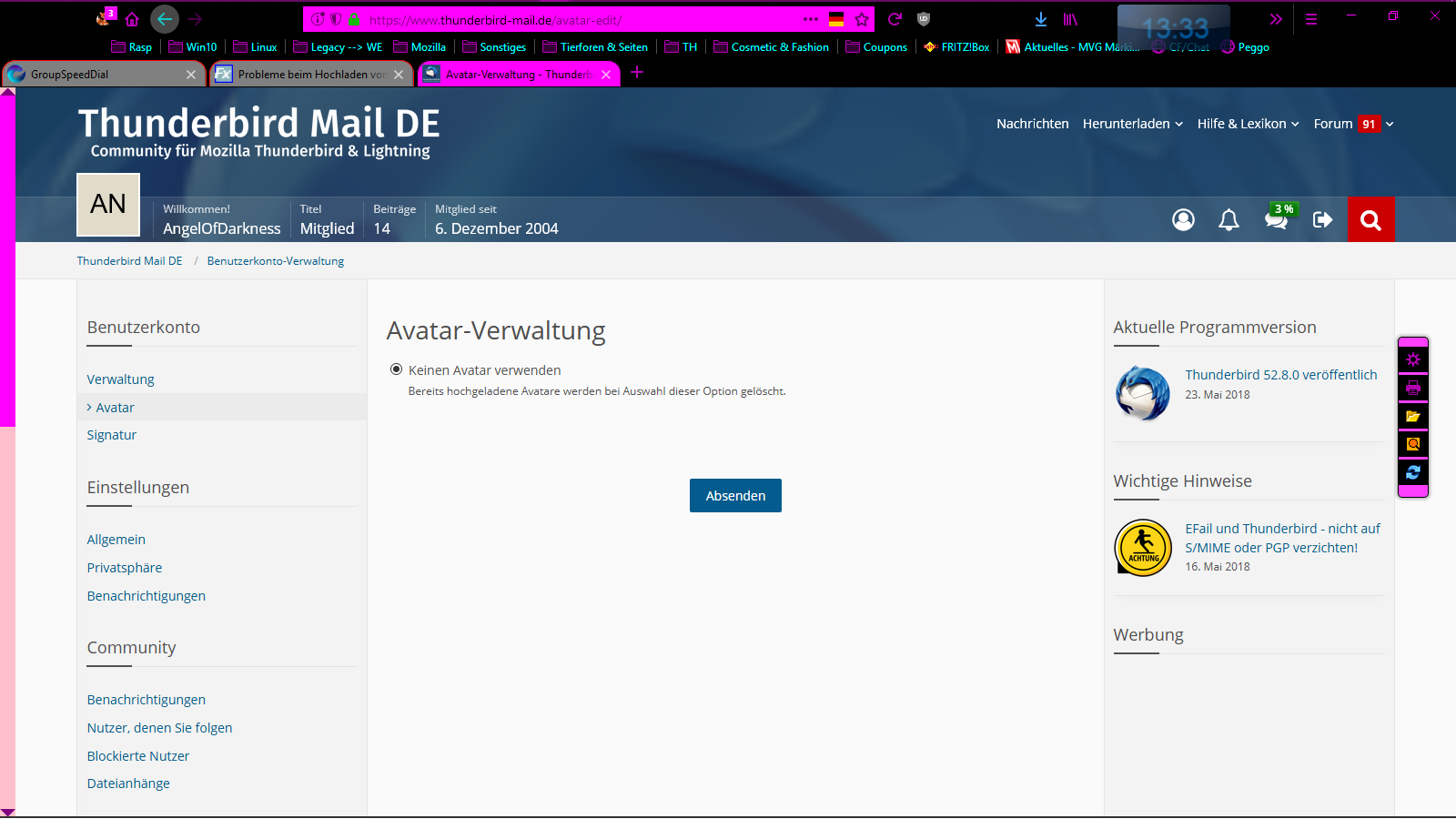The height and width of the screenshot is (819, 1456).
Task: Click the blue refresh icon in floating side toolbar
Action: pyautogui.click(x=1413, y=472)
